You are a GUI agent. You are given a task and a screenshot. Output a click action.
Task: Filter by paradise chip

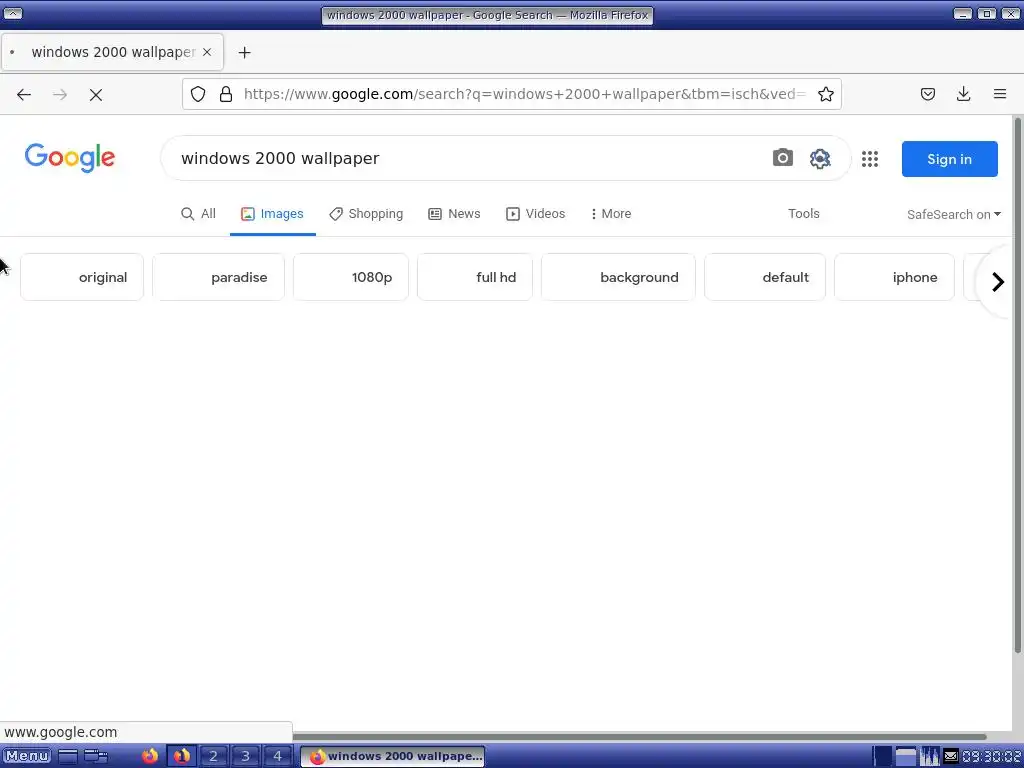click(218, 277)
